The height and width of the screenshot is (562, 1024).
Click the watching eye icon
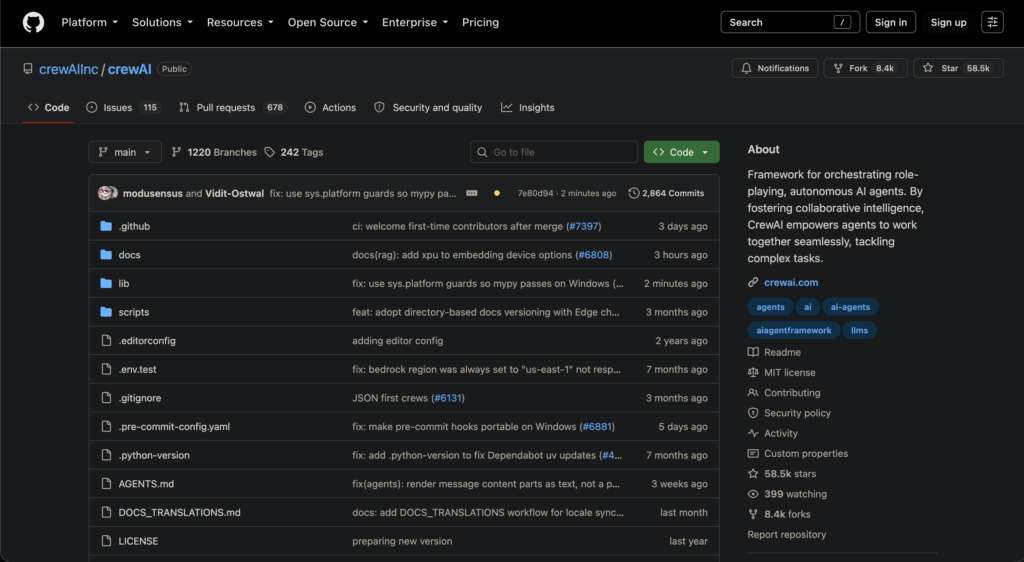coord(753,494)
